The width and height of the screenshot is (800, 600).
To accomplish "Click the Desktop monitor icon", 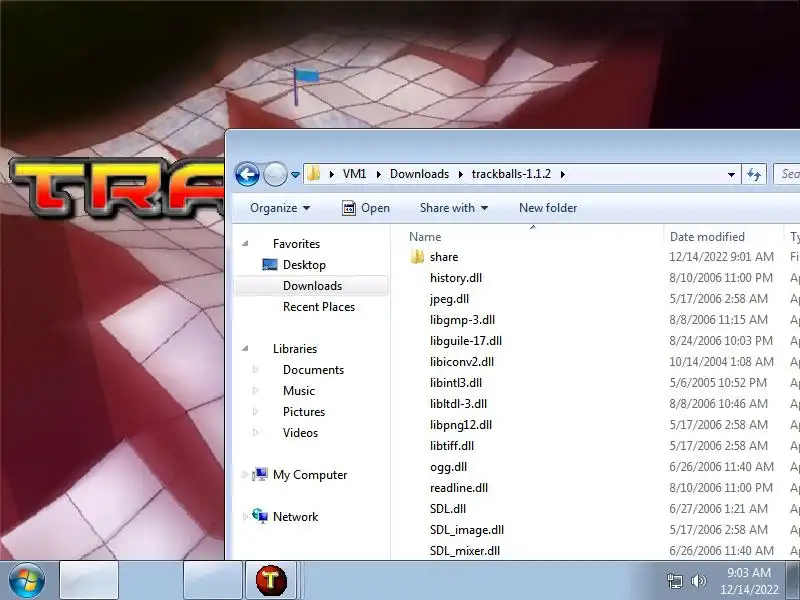I will pyautogui.click(x=270, y=264).
